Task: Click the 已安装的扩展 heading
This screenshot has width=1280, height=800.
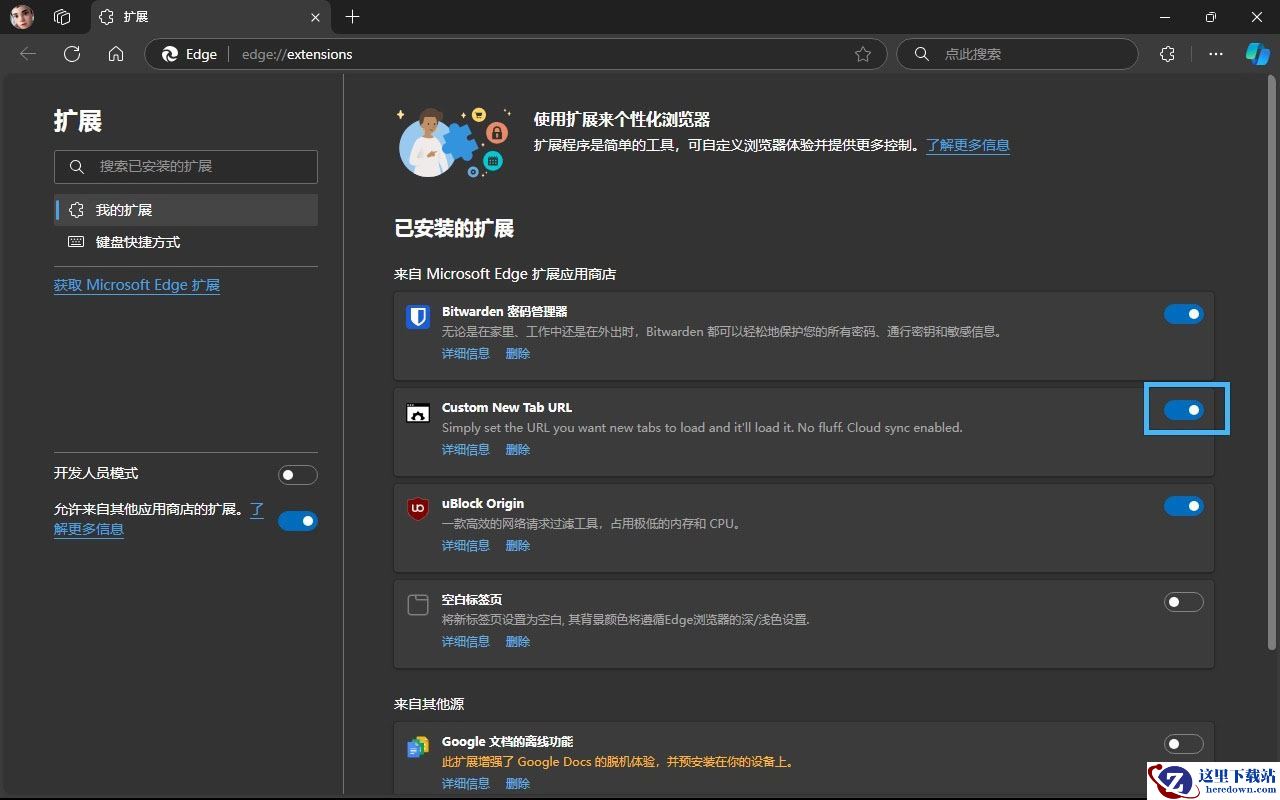Action: 454,228
